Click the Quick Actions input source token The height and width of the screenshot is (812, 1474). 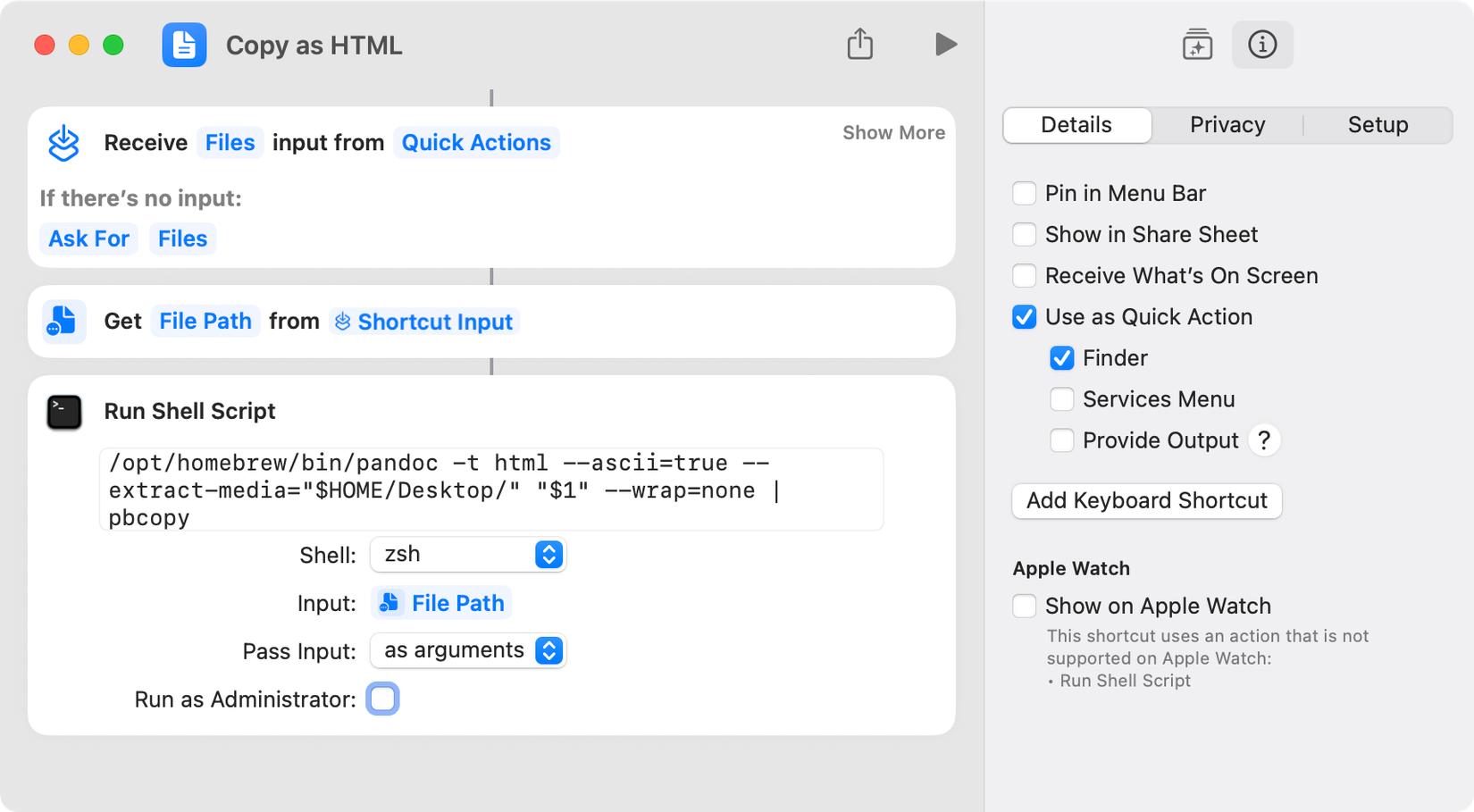click(x=476, y=143)
